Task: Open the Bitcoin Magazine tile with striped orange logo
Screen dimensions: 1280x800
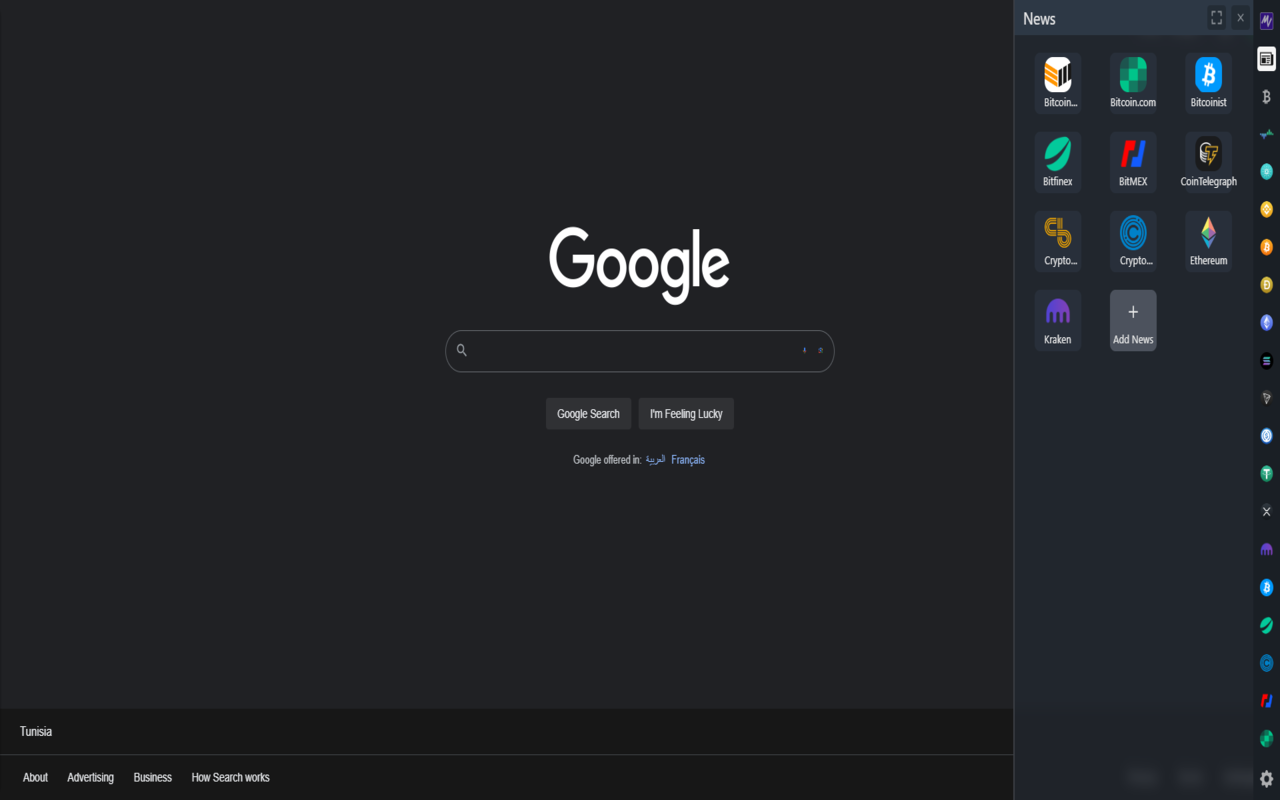Action: 1058,83
